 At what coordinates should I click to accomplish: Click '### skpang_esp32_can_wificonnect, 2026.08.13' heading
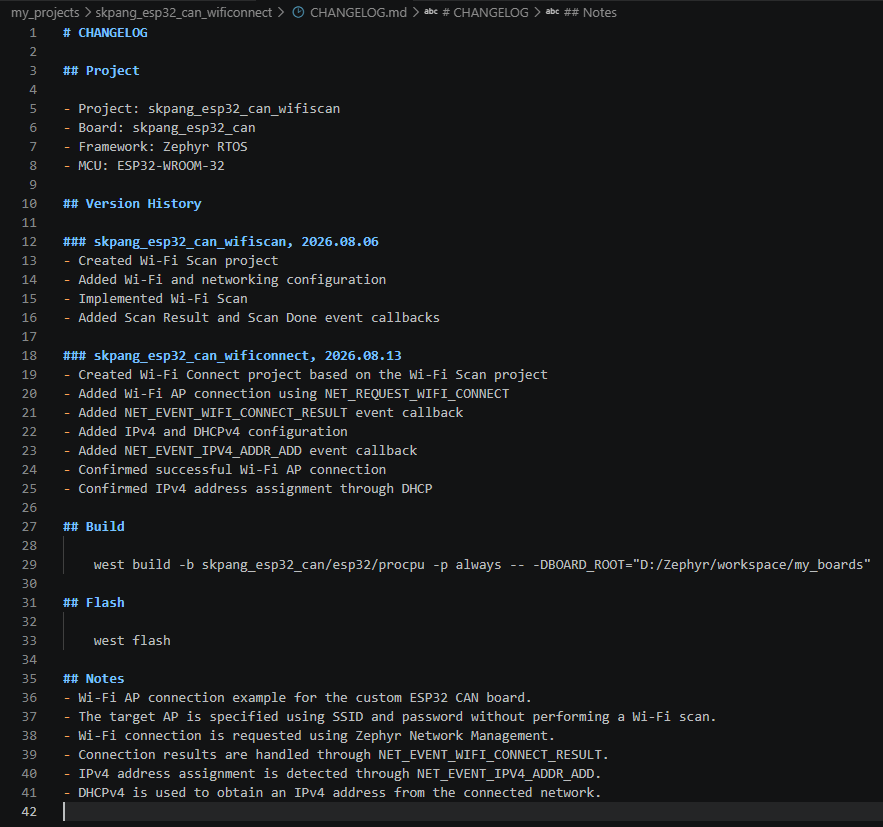pyautogui.click(x=233, y=356)
